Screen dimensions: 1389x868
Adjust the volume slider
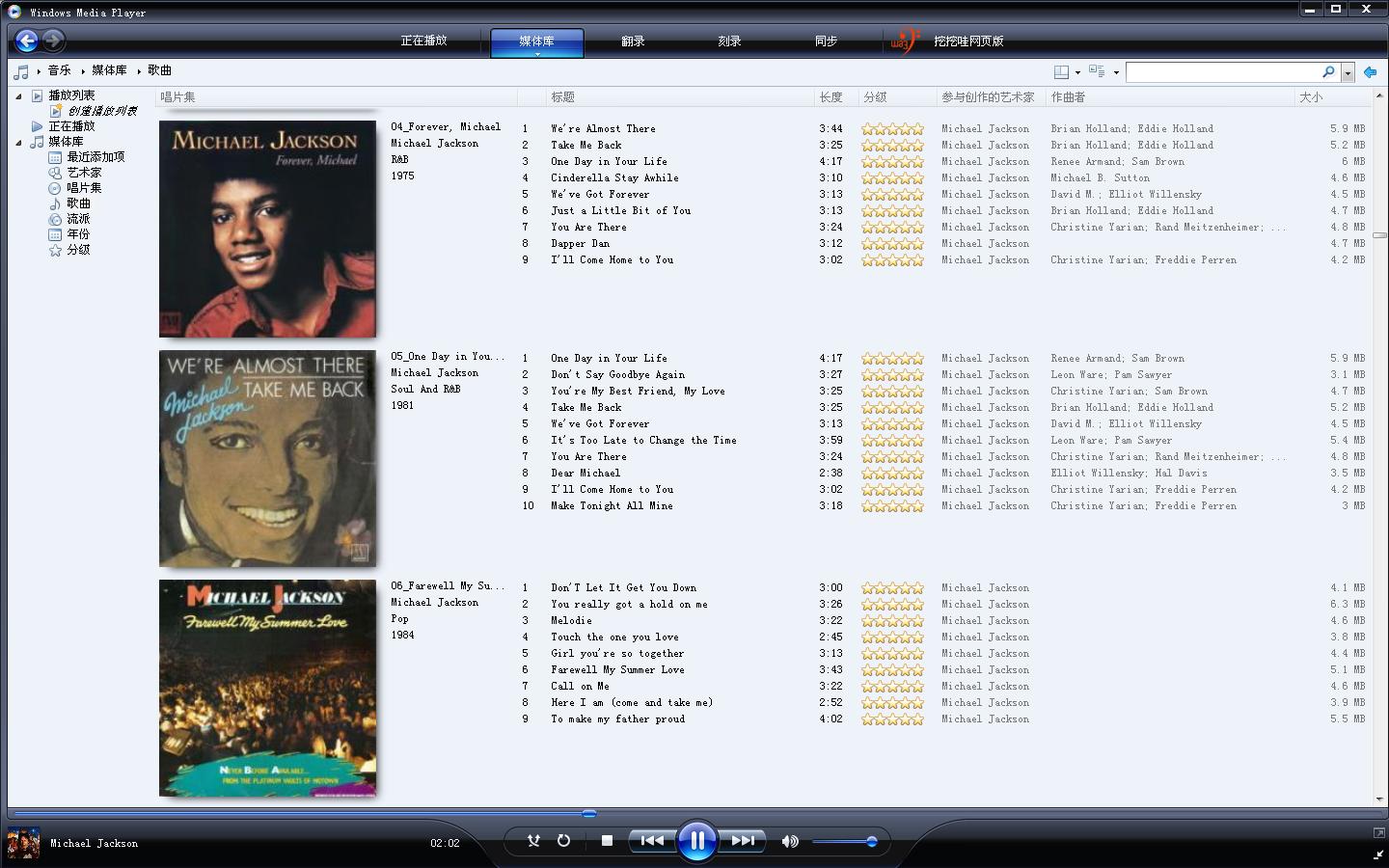(871, 841)
